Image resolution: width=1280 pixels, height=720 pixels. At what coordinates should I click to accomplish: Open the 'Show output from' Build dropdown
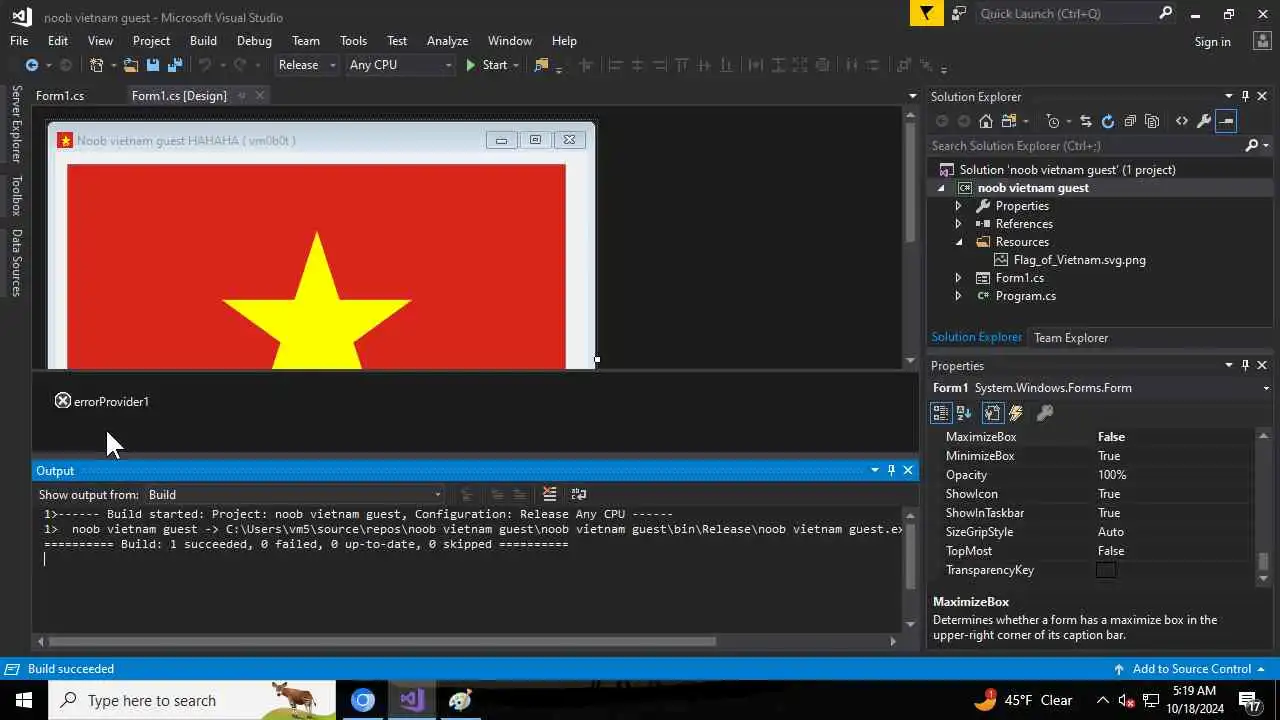pos(294,495)
